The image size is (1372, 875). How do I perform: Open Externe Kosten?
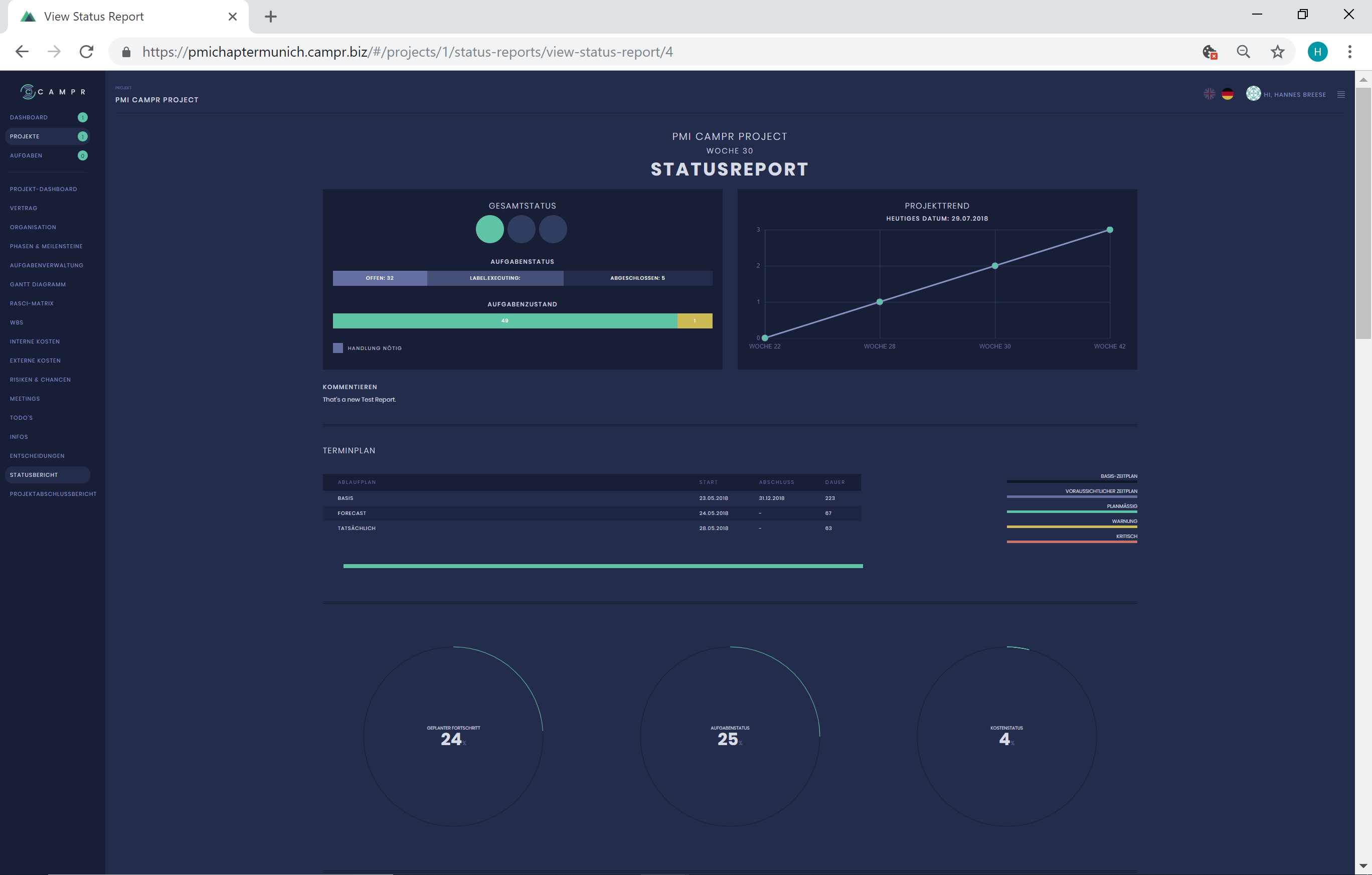coord(35,361)
